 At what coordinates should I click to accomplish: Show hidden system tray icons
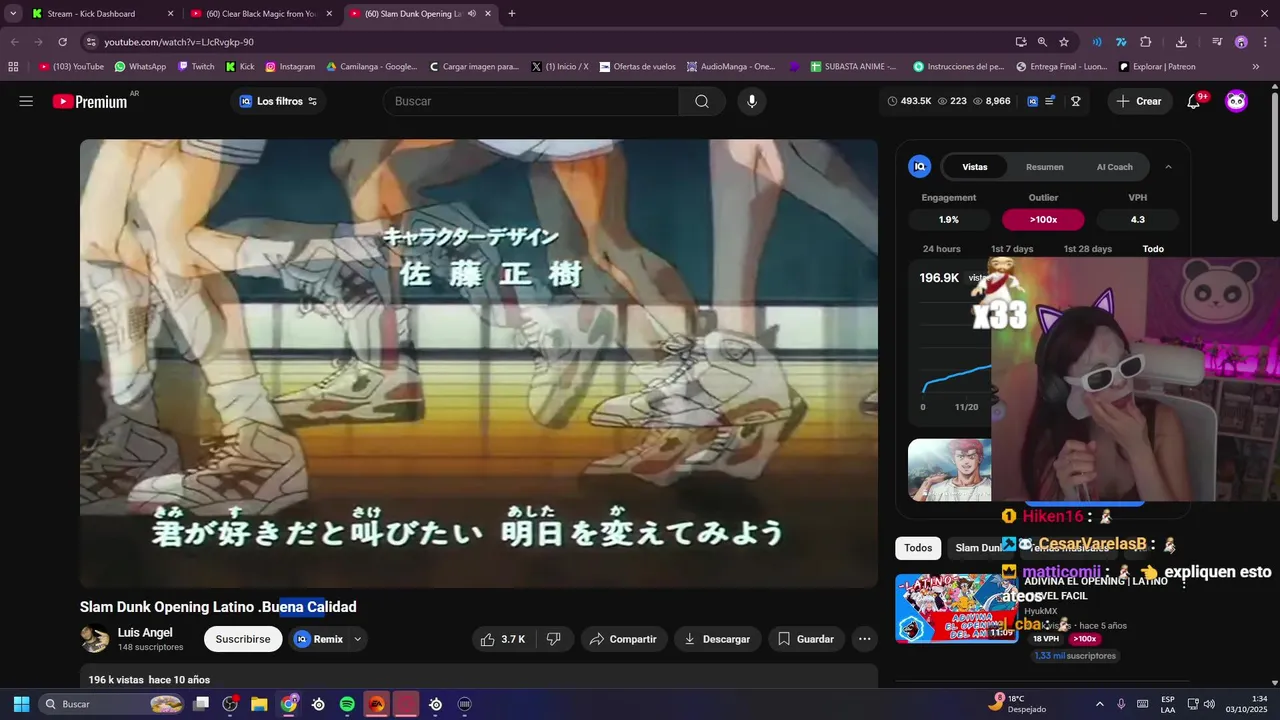click(x=1100, y=704)
